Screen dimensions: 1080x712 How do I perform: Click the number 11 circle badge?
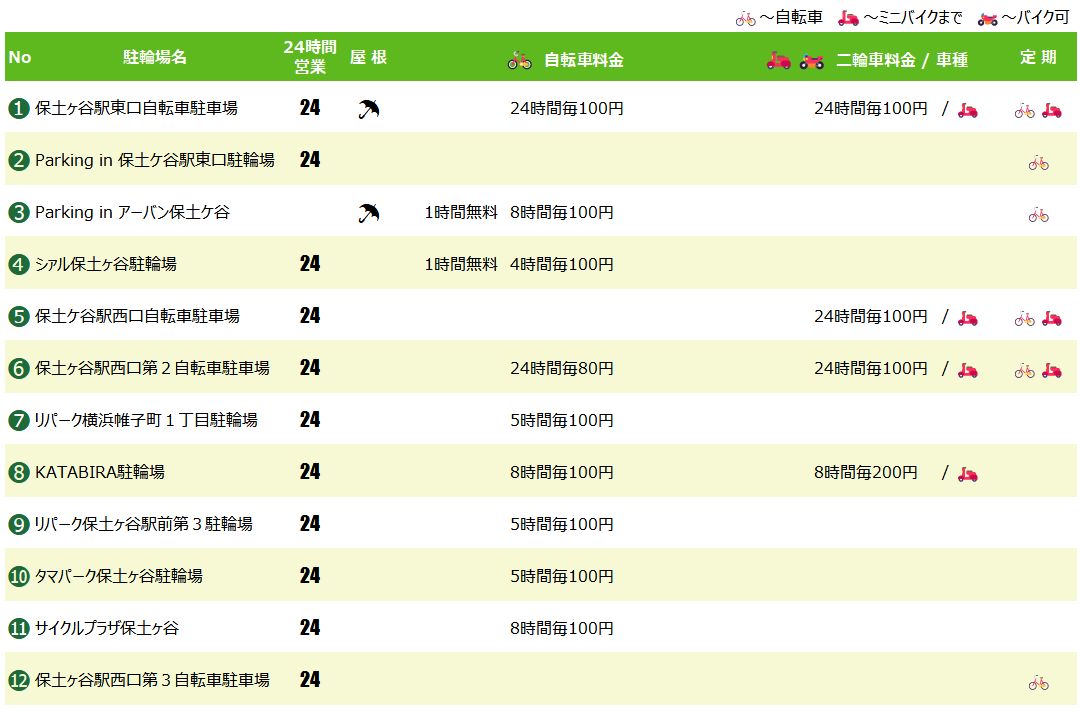19,629
